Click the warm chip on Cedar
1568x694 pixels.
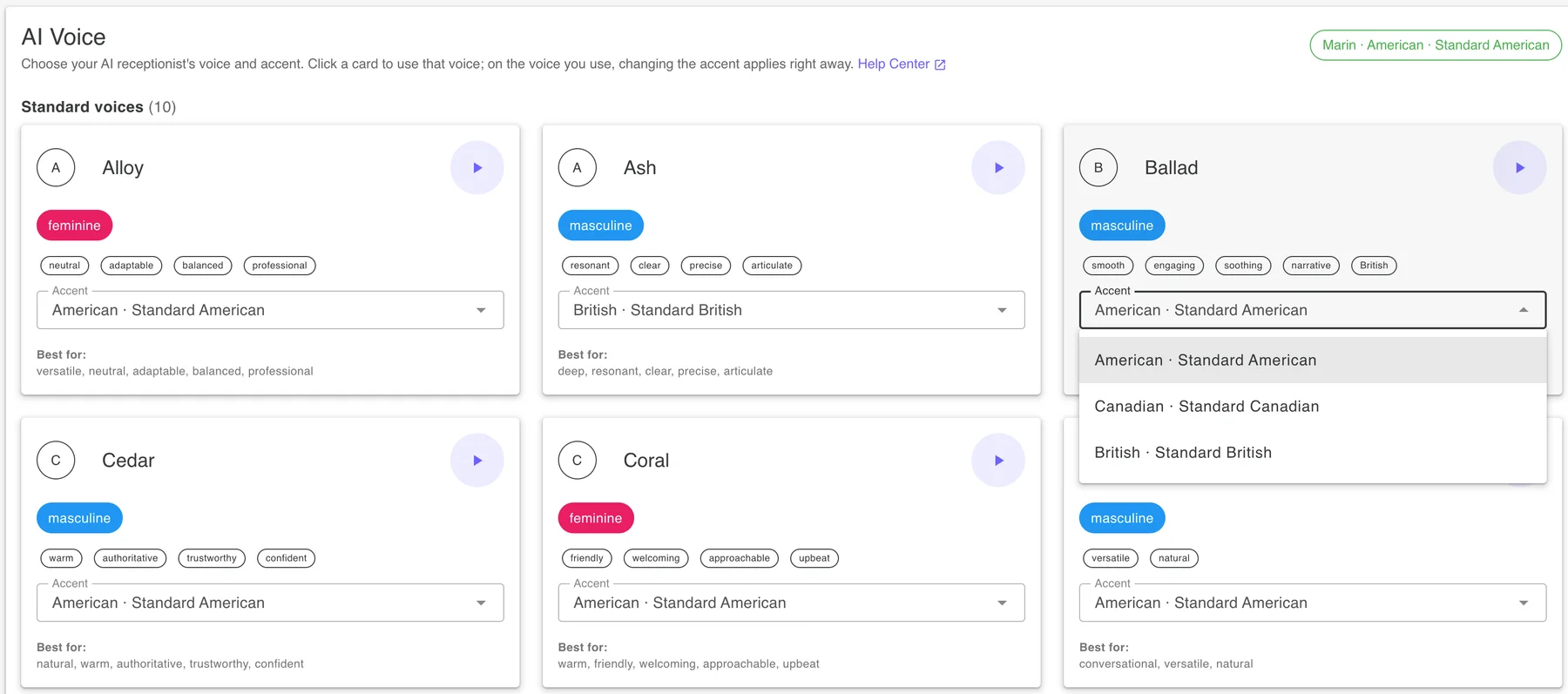(x=61, y=558)
